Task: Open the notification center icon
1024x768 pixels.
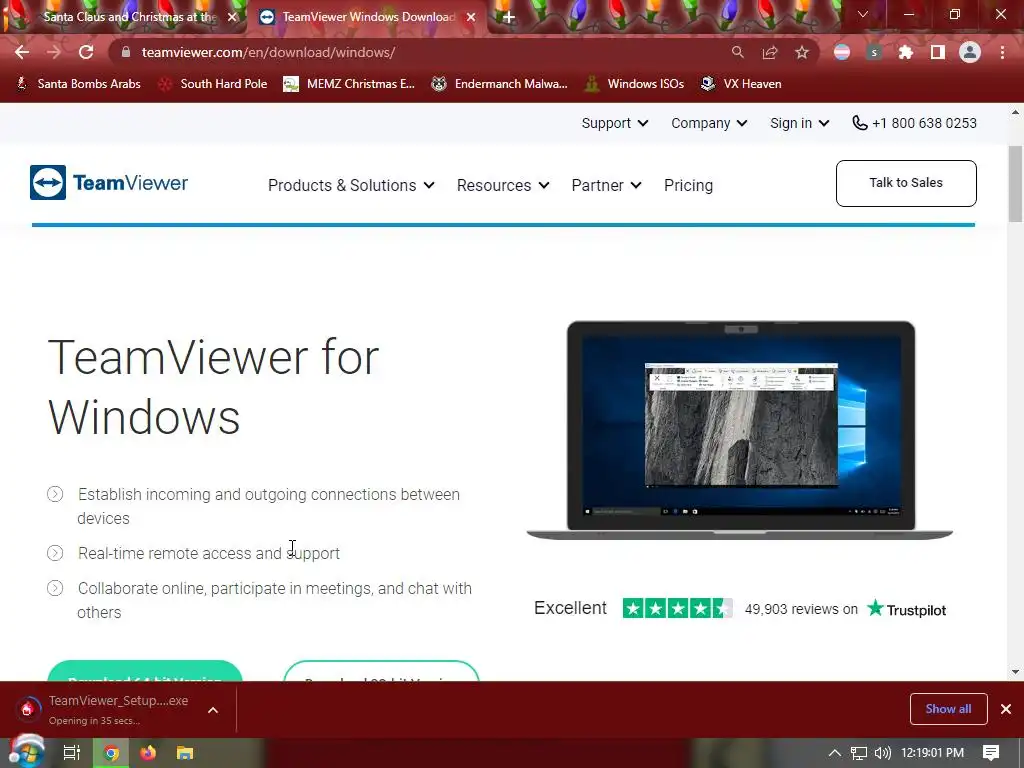Action: click(991, 753)
